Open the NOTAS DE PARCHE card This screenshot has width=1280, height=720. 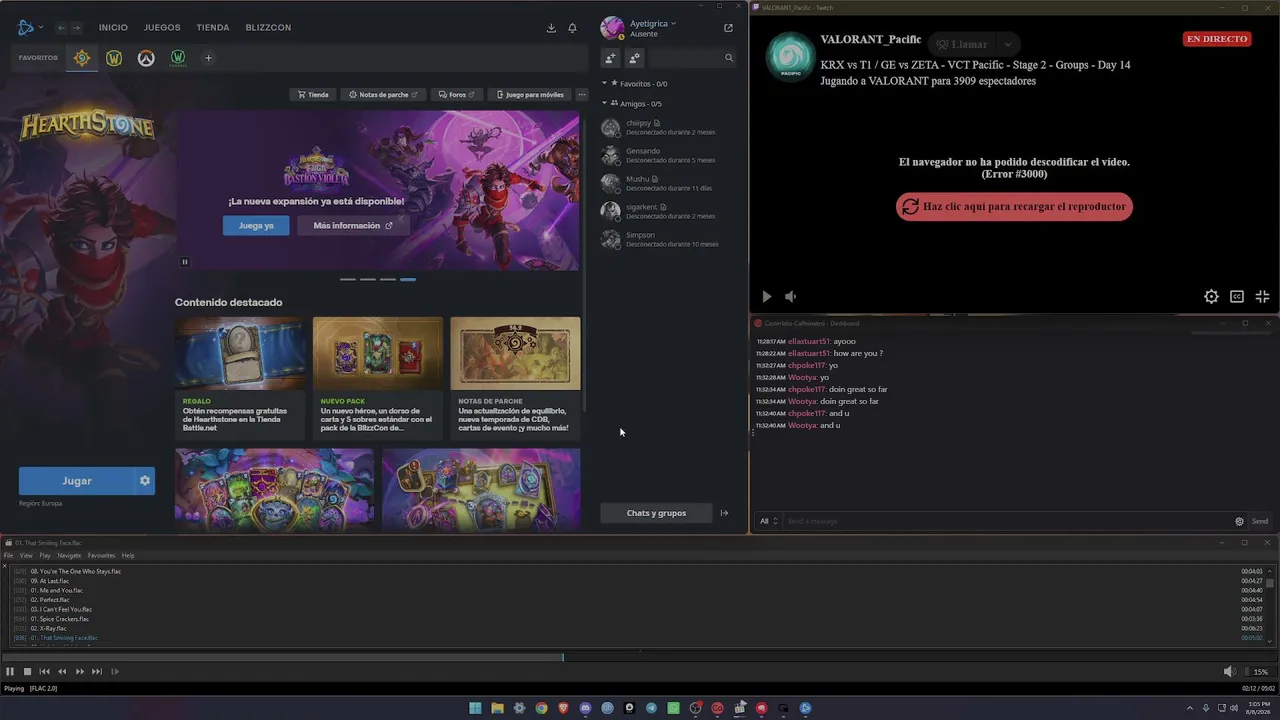coord(515,378)
